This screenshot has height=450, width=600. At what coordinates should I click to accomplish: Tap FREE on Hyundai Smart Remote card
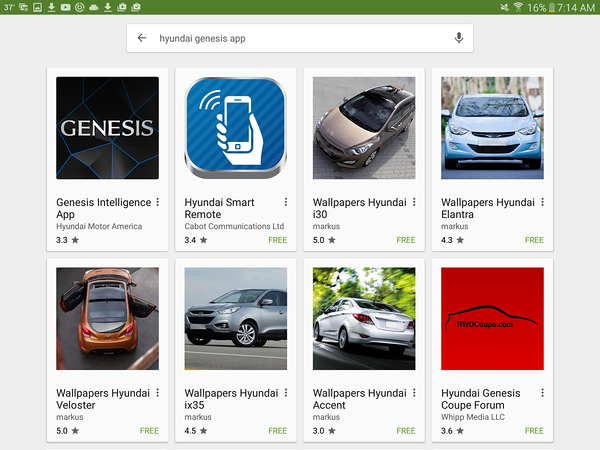point(277,240)
